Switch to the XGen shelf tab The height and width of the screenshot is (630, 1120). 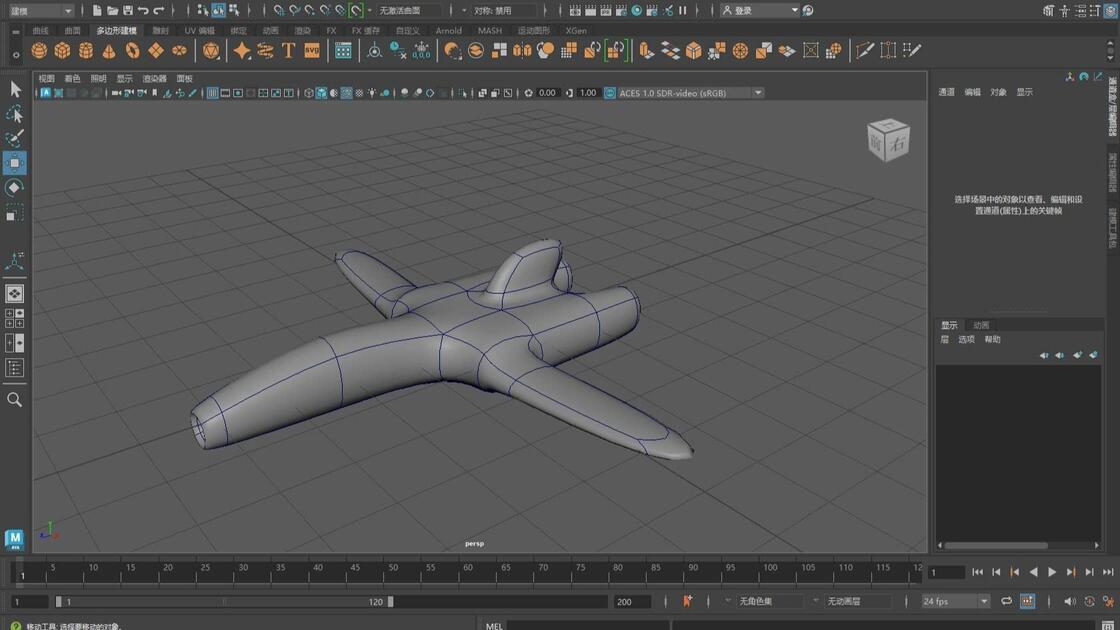576,31
